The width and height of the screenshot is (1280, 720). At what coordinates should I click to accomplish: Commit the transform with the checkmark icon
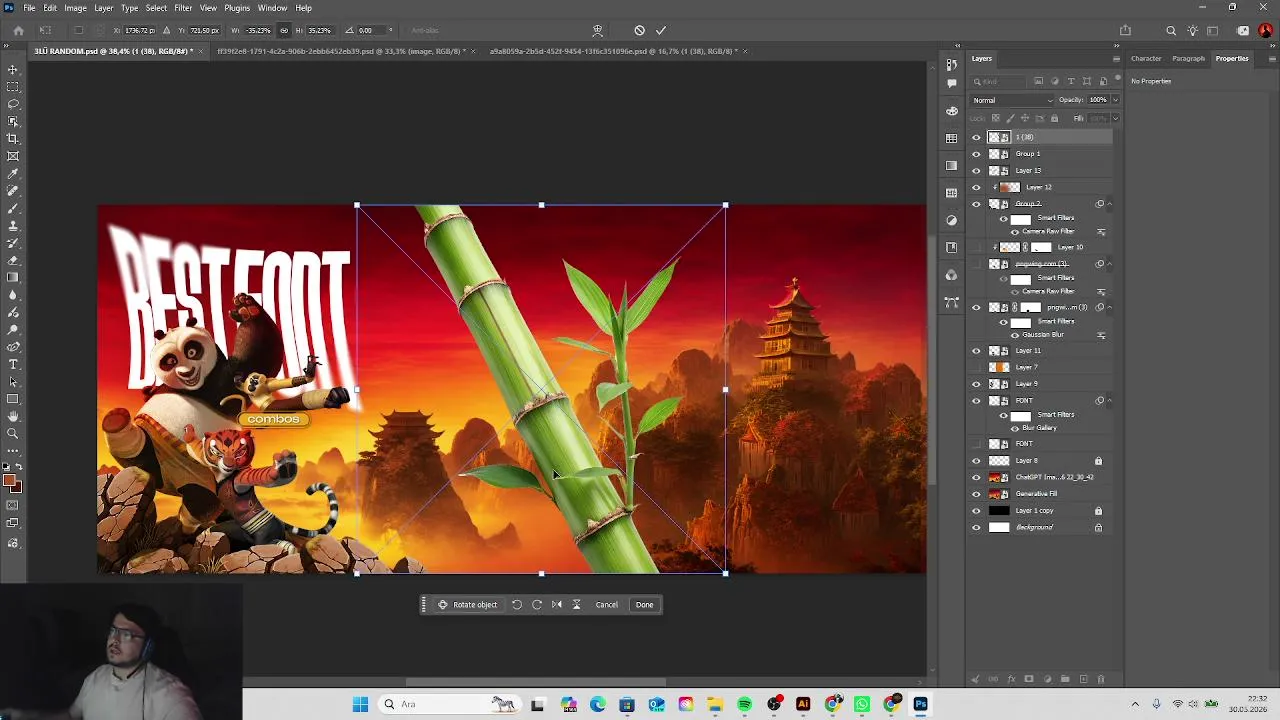(x=661, y=30)
